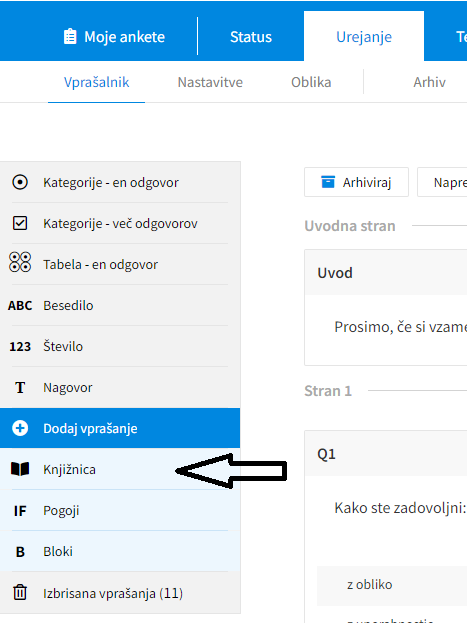Click the Tabela - en odgovor grid icon
This screenshot has width=467, height=623.
click(x=20, y=262)
